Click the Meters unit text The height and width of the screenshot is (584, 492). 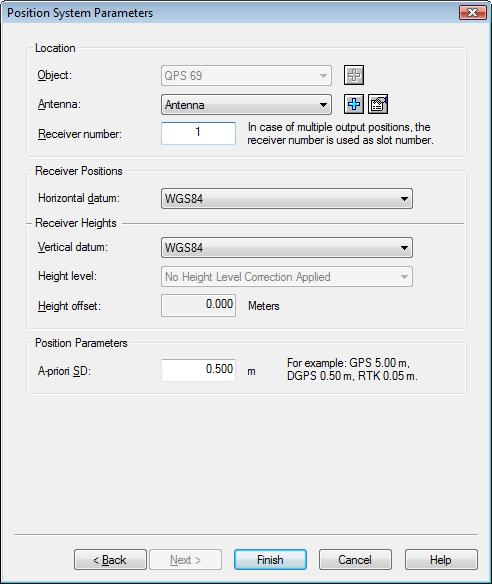(x=264, y=306)
